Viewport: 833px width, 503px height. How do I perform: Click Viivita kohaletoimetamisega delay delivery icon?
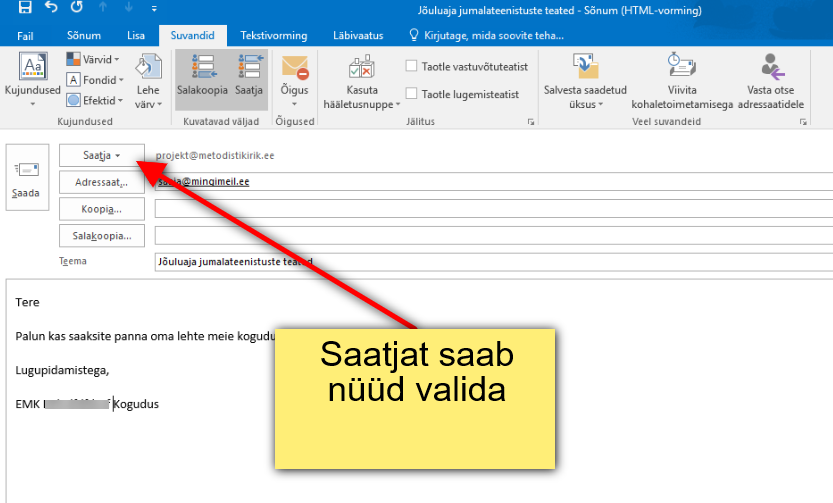682,80
